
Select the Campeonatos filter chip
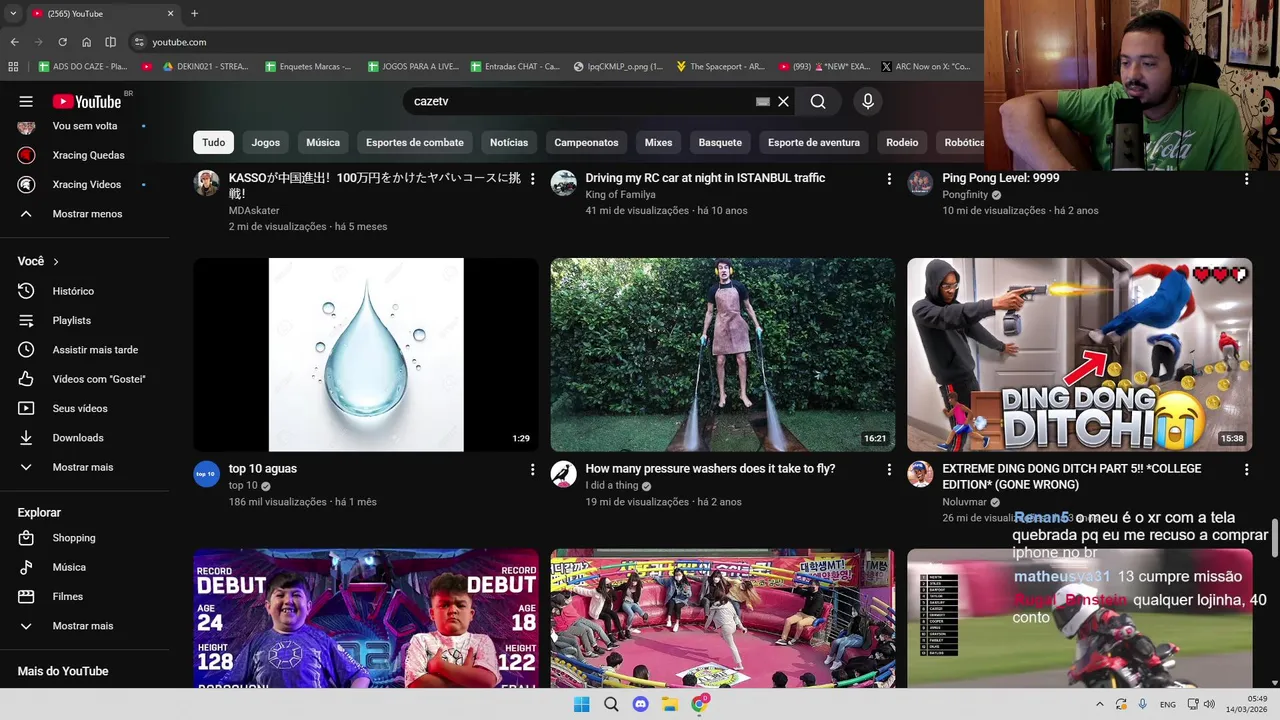click(587, 142)
